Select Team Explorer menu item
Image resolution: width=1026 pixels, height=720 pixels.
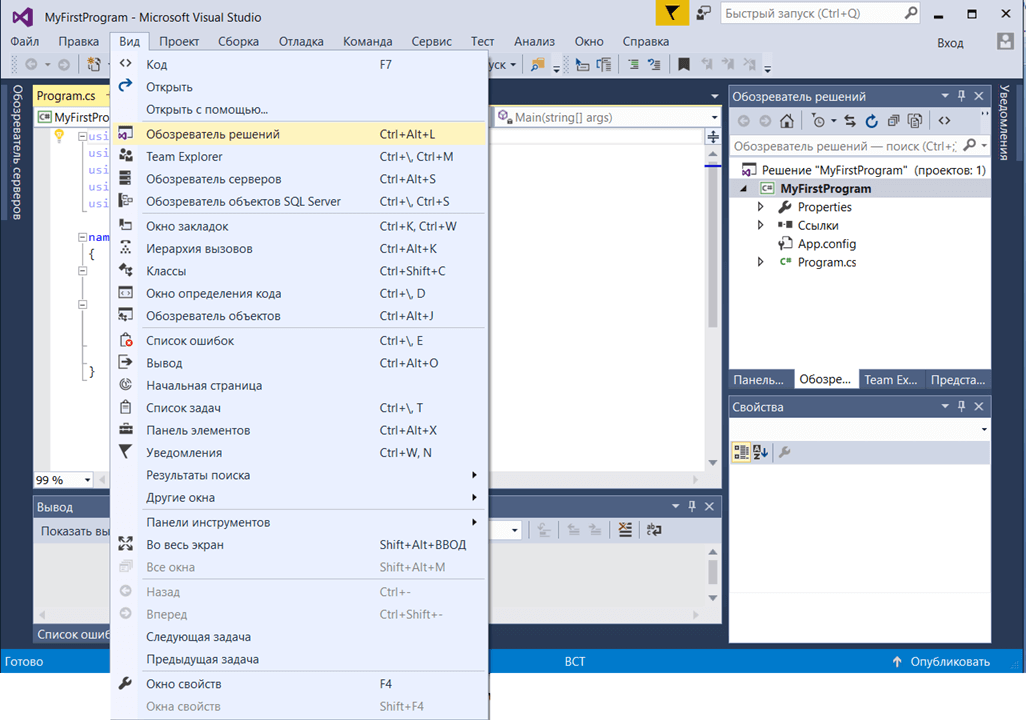click(x=298, y=156)
